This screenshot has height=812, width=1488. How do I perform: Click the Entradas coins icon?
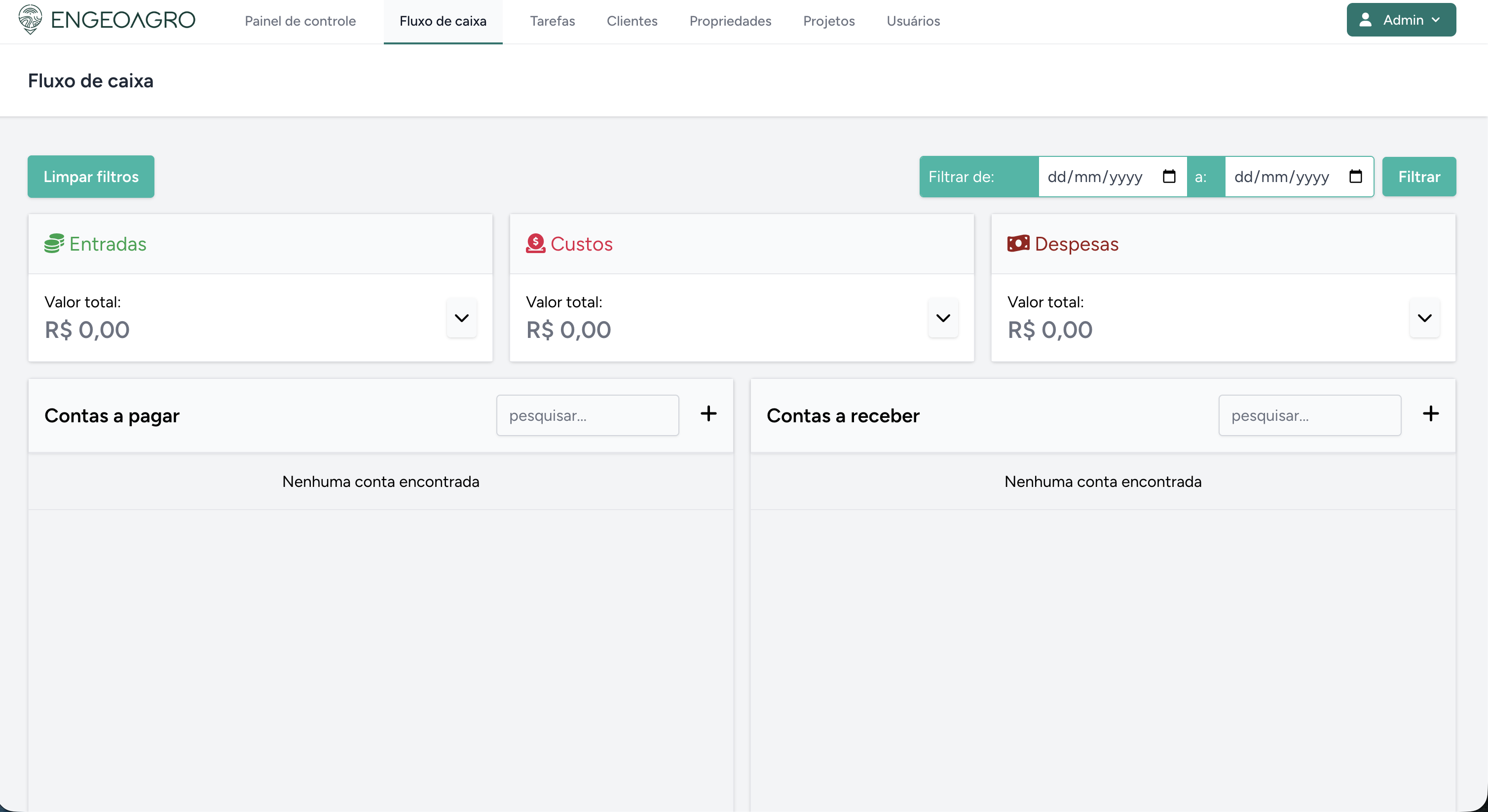click(54, 244)
